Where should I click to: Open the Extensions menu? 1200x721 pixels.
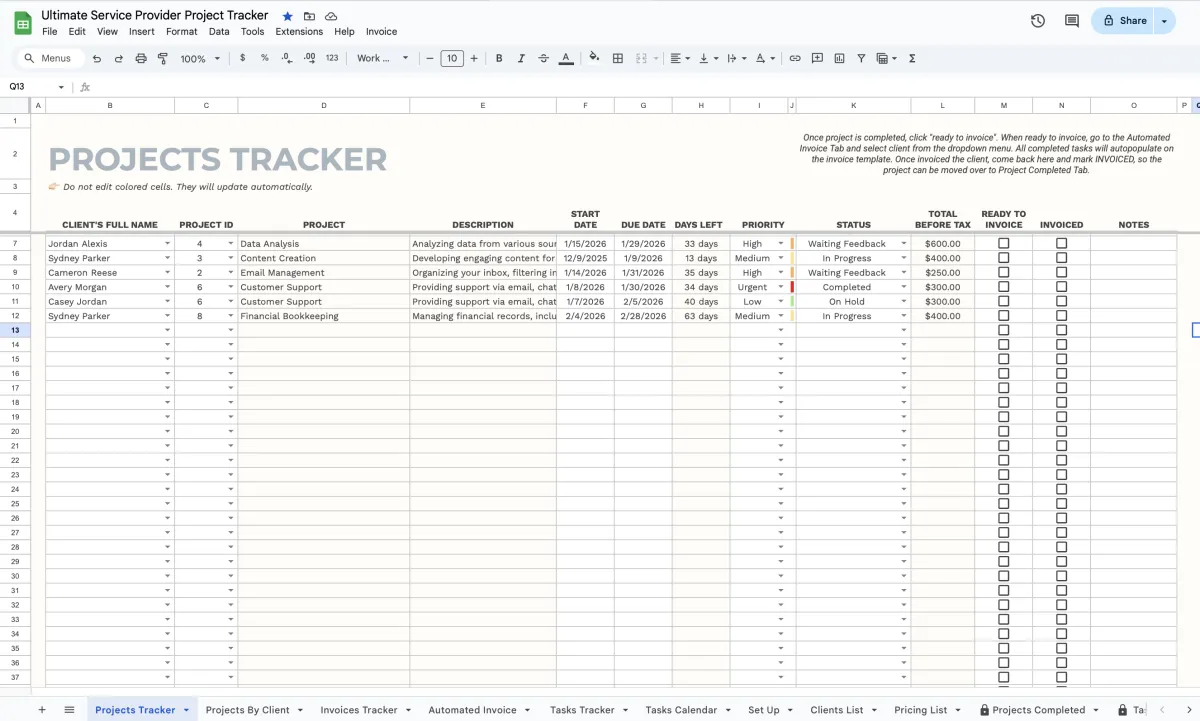[299, 32]
